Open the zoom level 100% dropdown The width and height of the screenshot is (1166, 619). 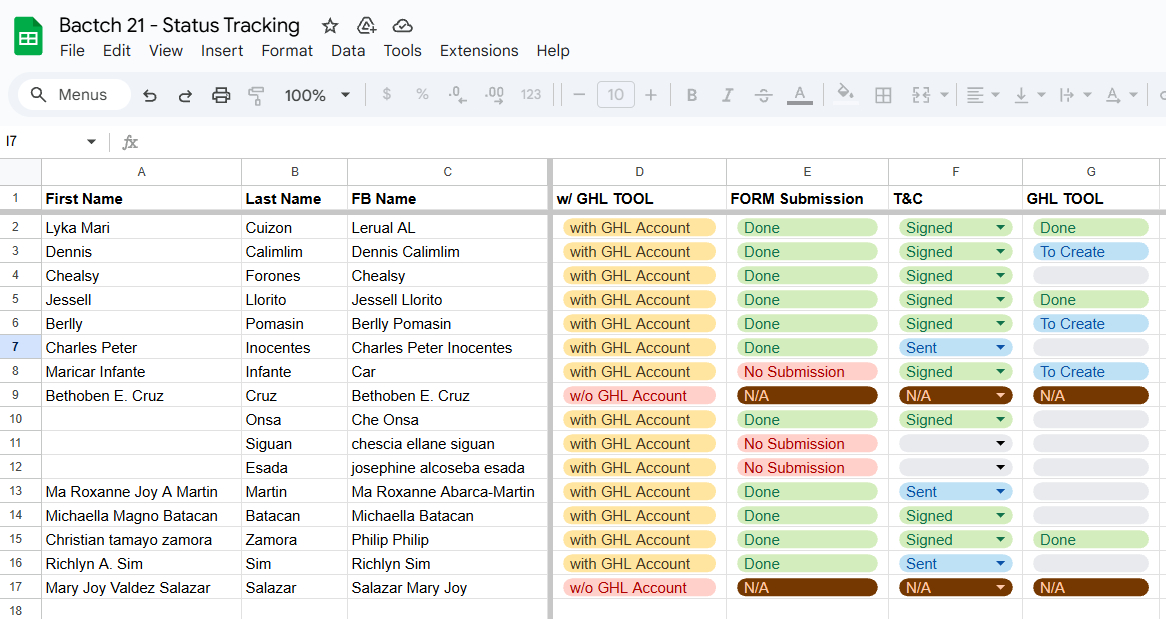pos(317,95)
